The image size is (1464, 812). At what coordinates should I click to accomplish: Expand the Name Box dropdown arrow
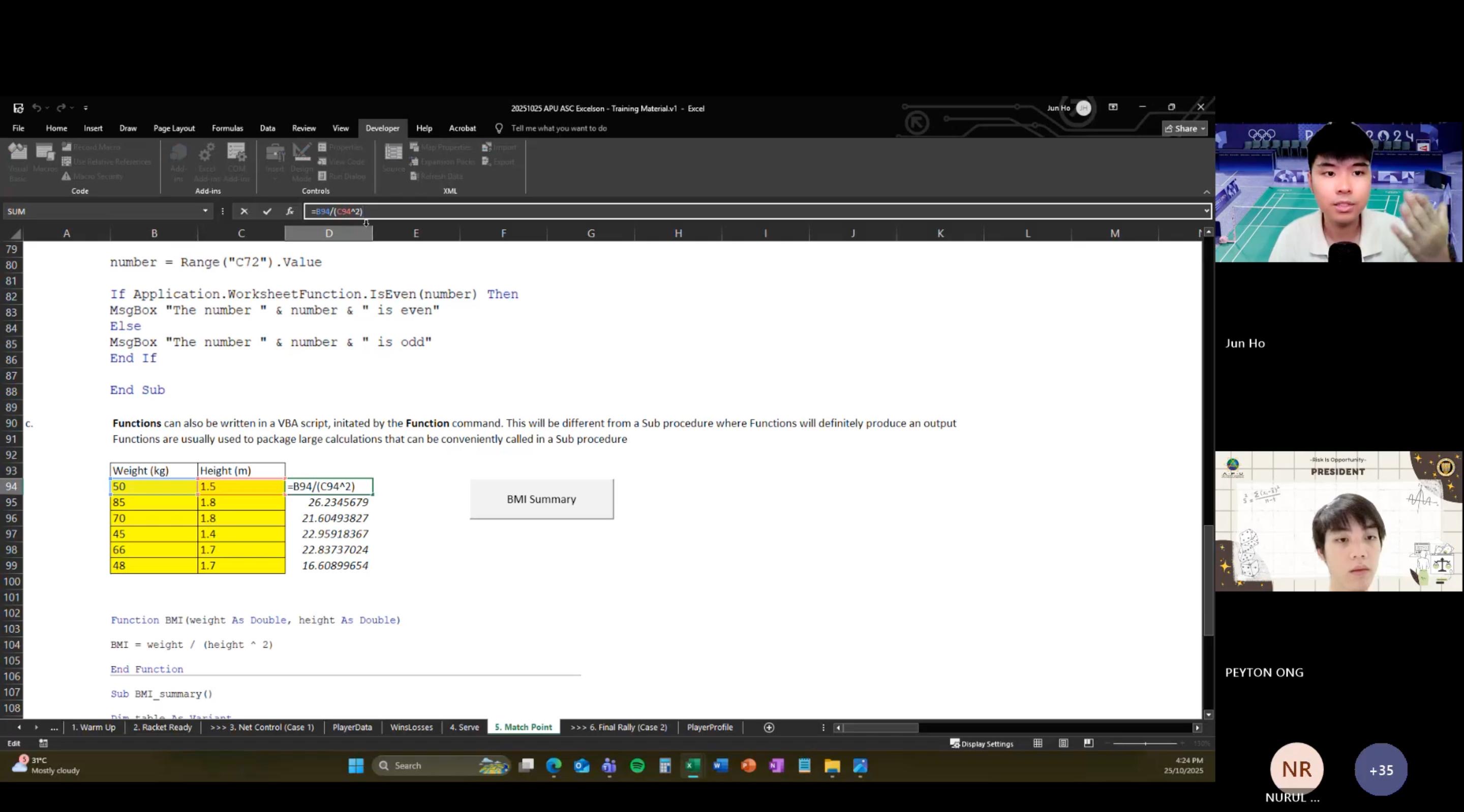click(205, 211)
